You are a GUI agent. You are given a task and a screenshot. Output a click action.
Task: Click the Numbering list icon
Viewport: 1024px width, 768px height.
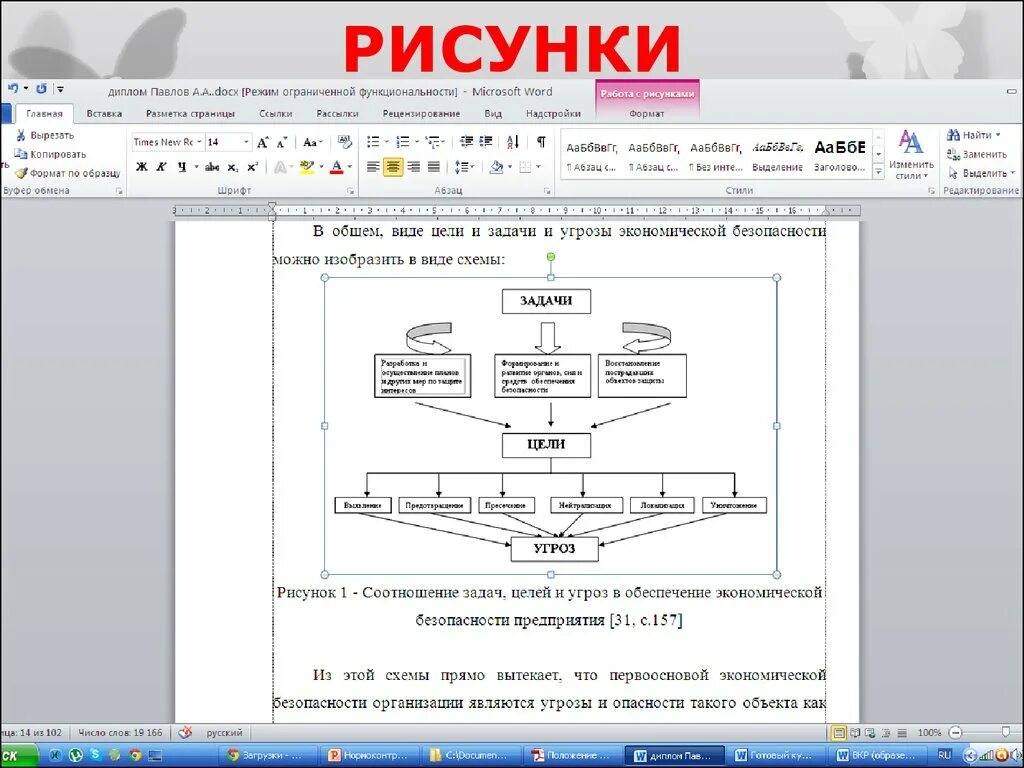click(x=403, y=142)
